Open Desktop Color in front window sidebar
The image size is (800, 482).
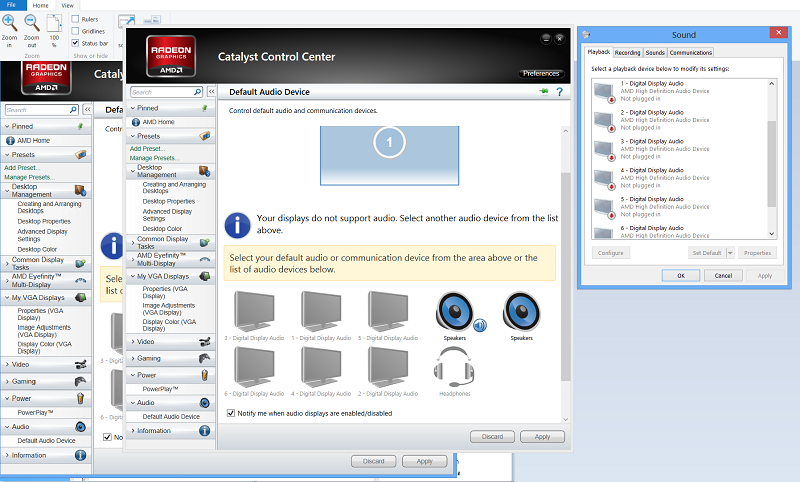pos(162,229)
